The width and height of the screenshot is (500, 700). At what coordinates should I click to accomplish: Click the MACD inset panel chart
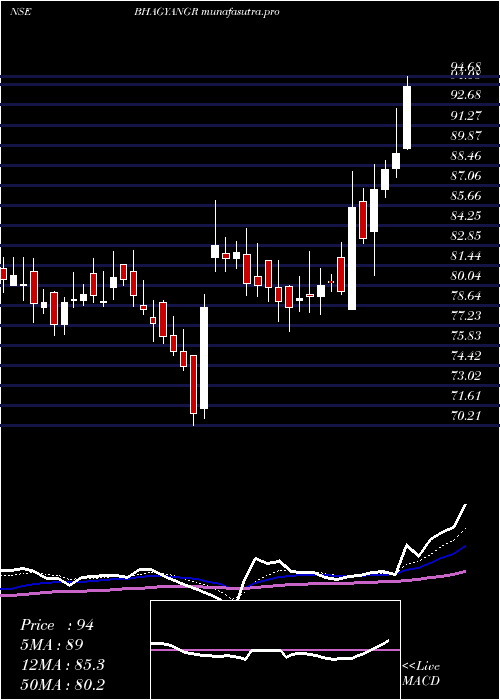[275, 650]
